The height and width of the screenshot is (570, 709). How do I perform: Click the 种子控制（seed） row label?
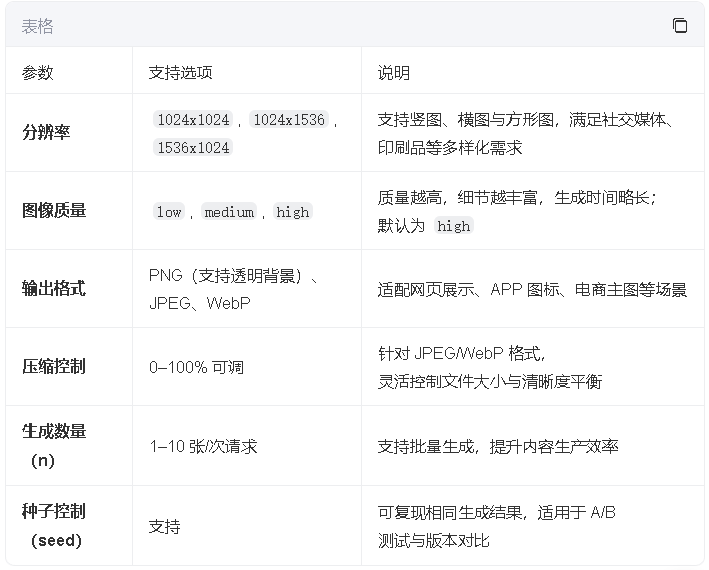(x=54, y=526)
